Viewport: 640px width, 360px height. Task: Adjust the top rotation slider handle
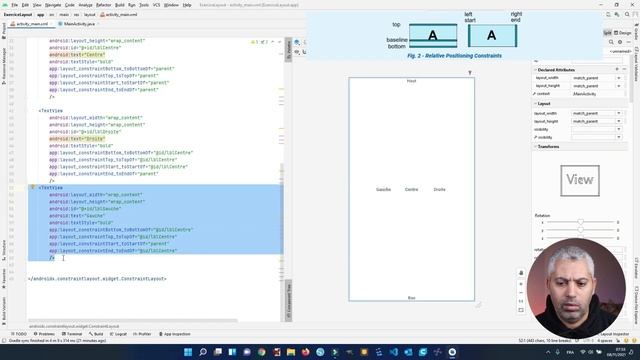(580, 222)
